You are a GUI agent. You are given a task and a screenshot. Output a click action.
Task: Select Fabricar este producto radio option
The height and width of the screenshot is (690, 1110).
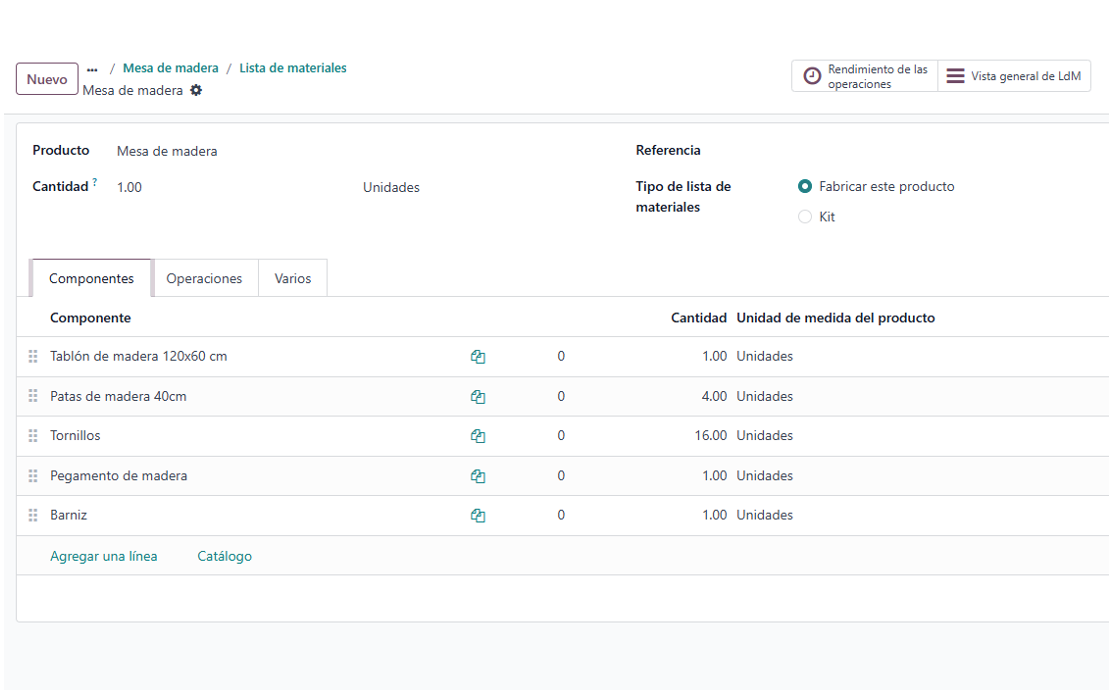point(805,186)
